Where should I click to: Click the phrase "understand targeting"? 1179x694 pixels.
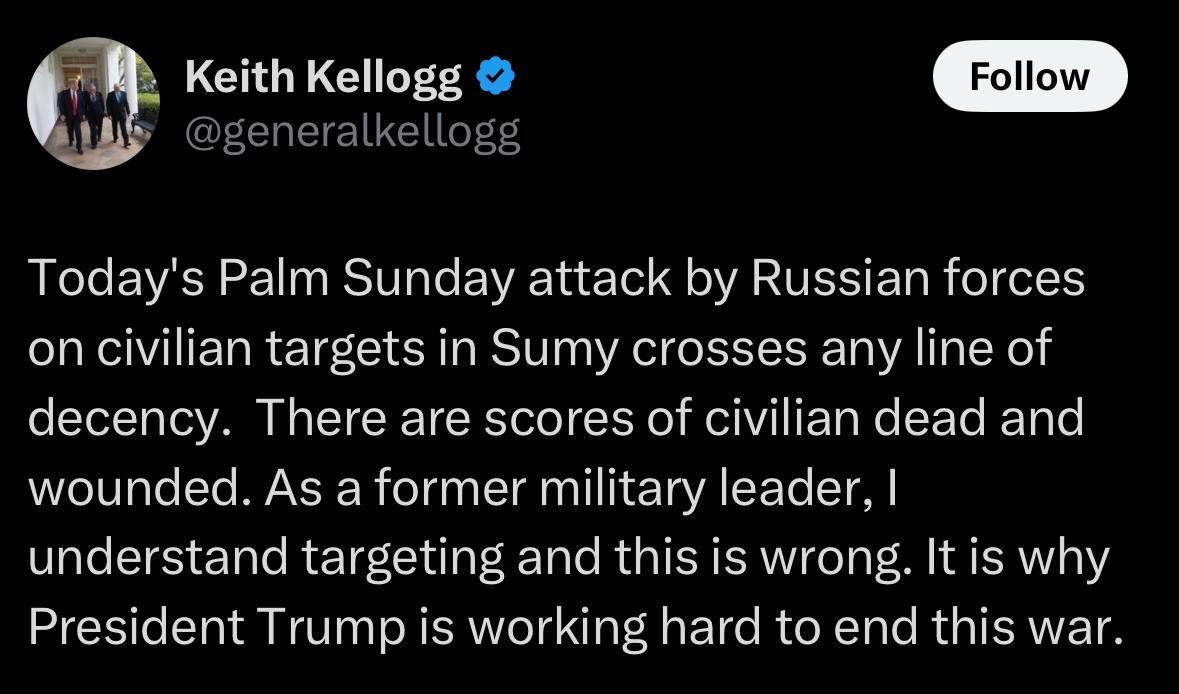point(265,556)
